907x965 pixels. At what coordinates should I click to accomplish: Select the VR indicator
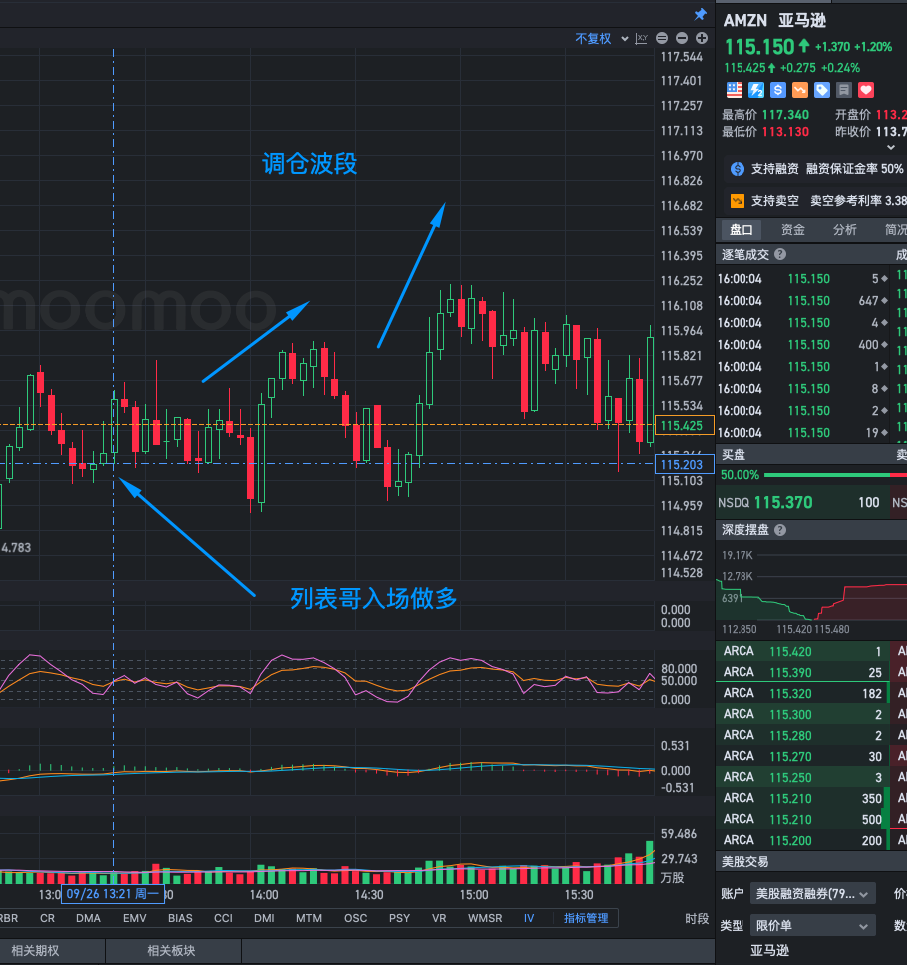439,918
